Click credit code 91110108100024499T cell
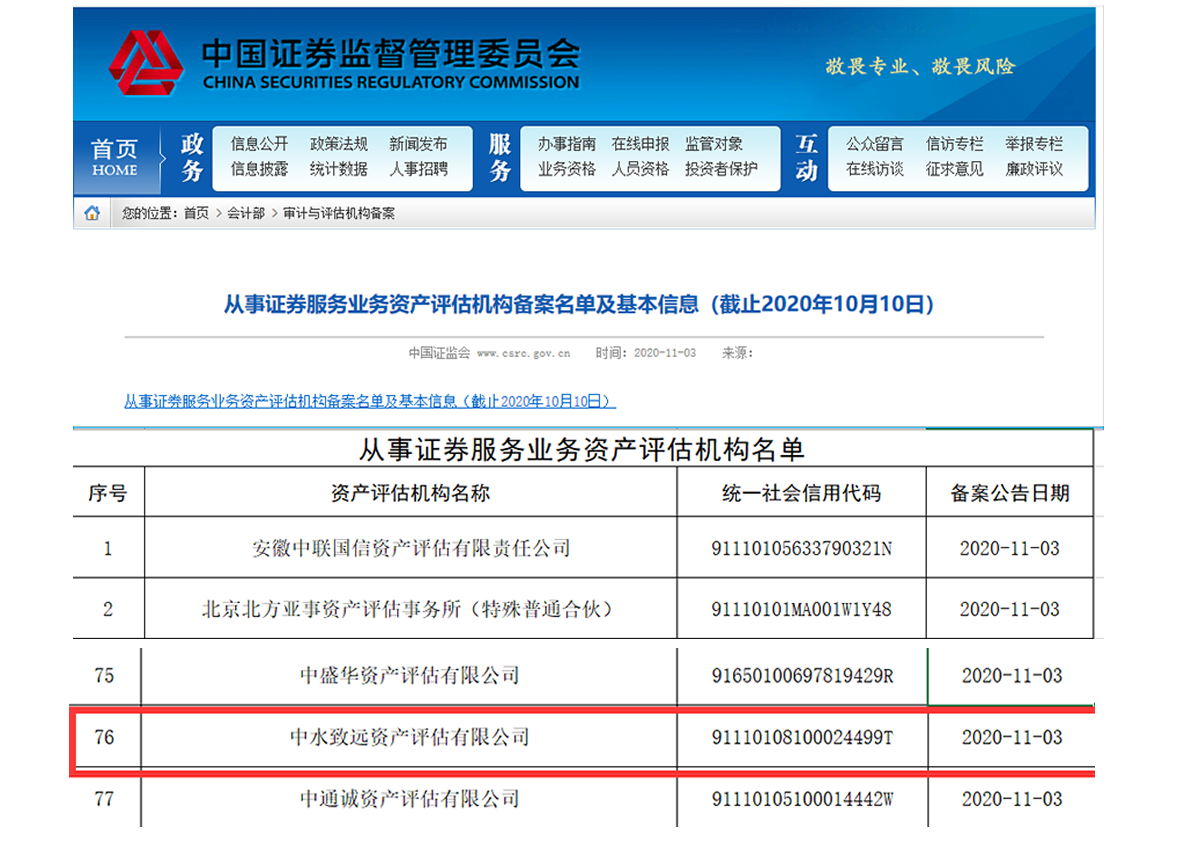This screenshot has height=850, width=1181. pyautogui.click(x=801, y=738)
